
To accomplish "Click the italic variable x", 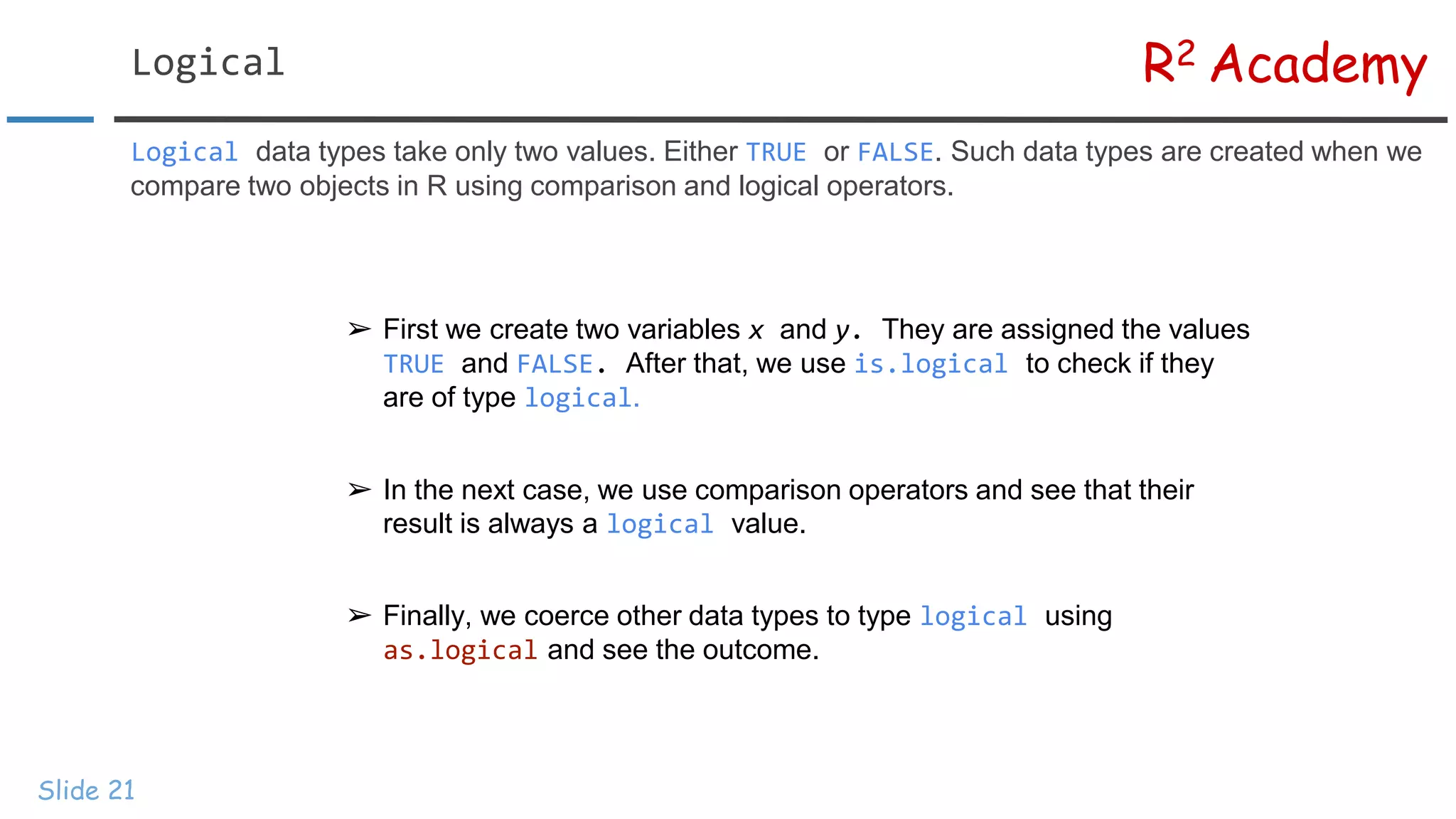I will tap(756, 331).
